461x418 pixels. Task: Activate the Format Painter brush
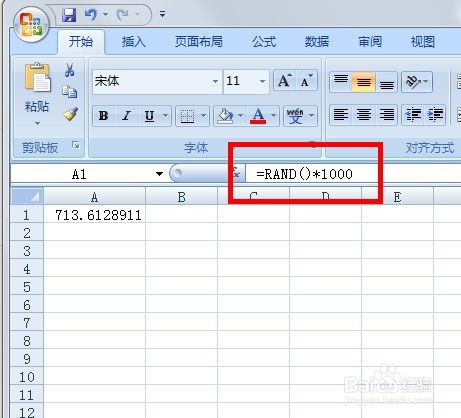click(x=70, y=114)
